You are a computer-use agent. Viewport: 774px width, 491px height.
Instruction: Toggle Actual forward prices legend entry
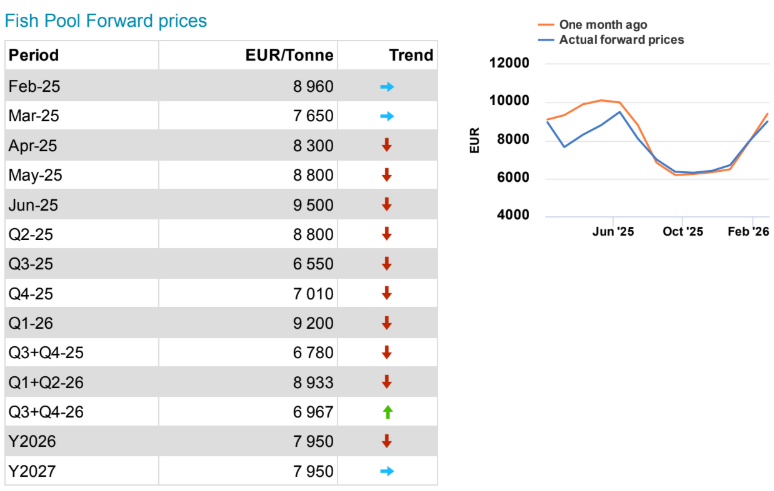(x=621, y=40)
